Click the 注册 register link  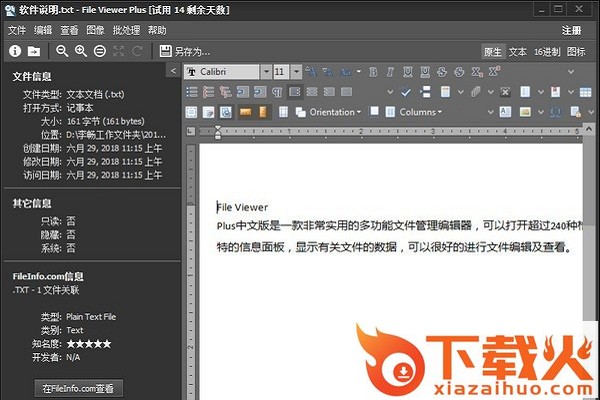coord(571,30)
